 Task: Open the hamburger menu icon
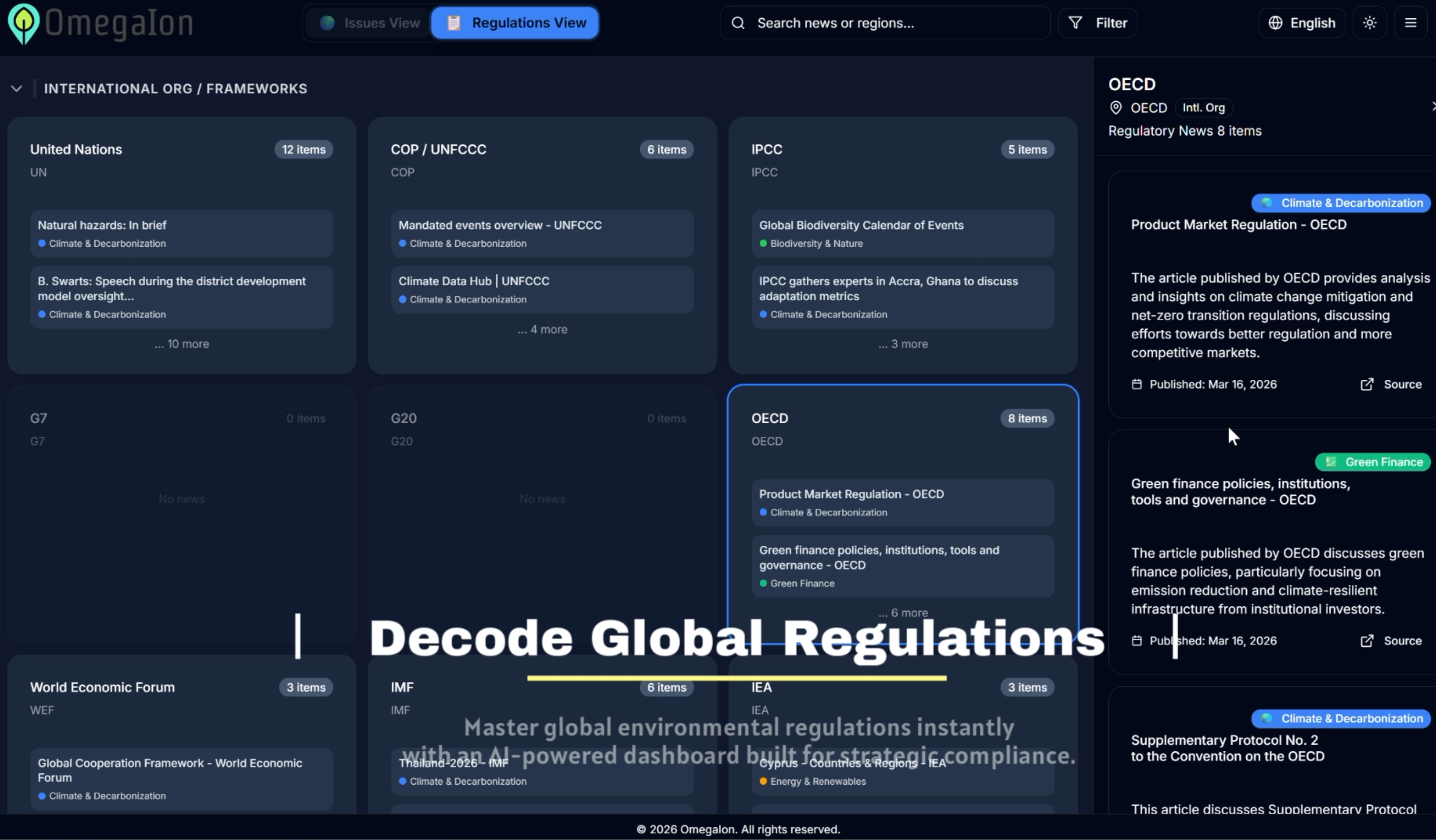(1410, 23)
